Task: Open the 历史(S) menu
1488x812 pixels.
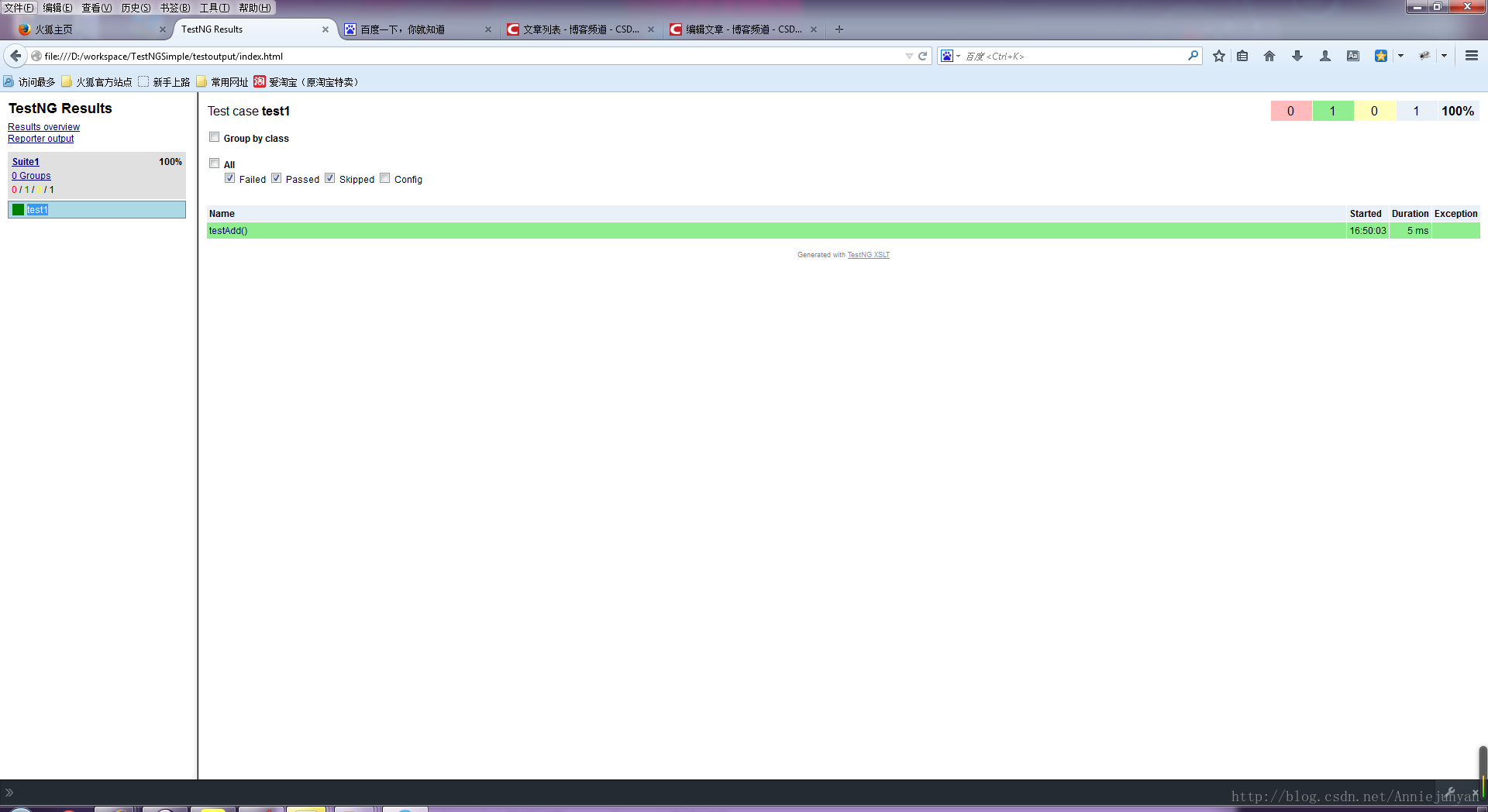Action: click(x=136, y=8)
